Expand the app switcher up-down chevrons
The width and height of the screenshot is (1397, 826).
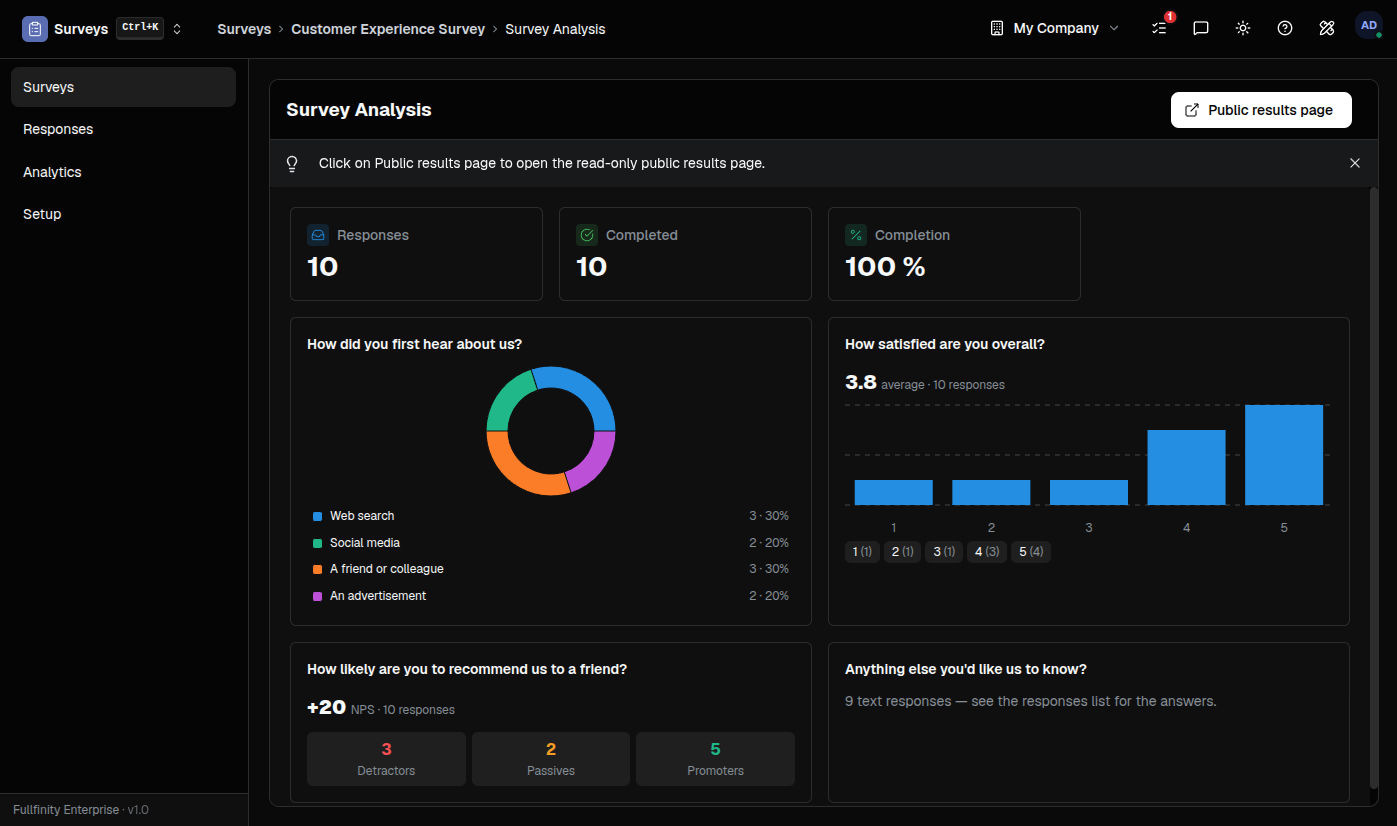pos(177,29)
